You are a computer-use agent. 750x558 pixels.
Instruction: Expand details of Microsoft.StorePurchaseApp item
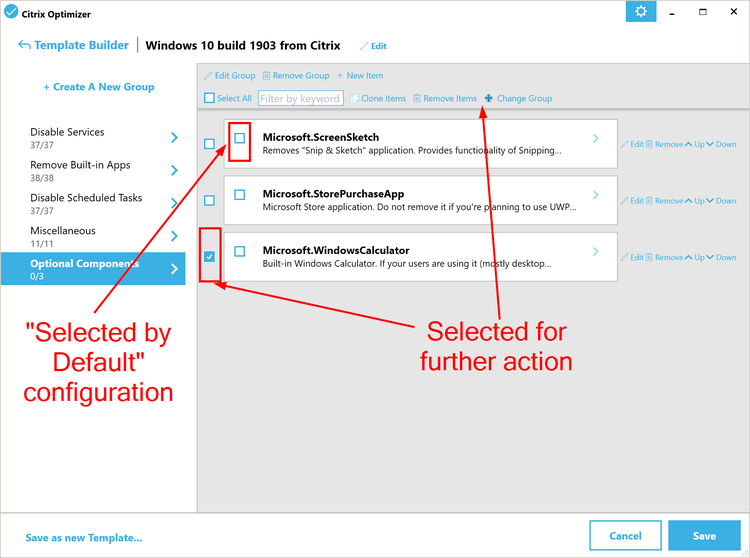pyautogui.click(x=596, y=195)
